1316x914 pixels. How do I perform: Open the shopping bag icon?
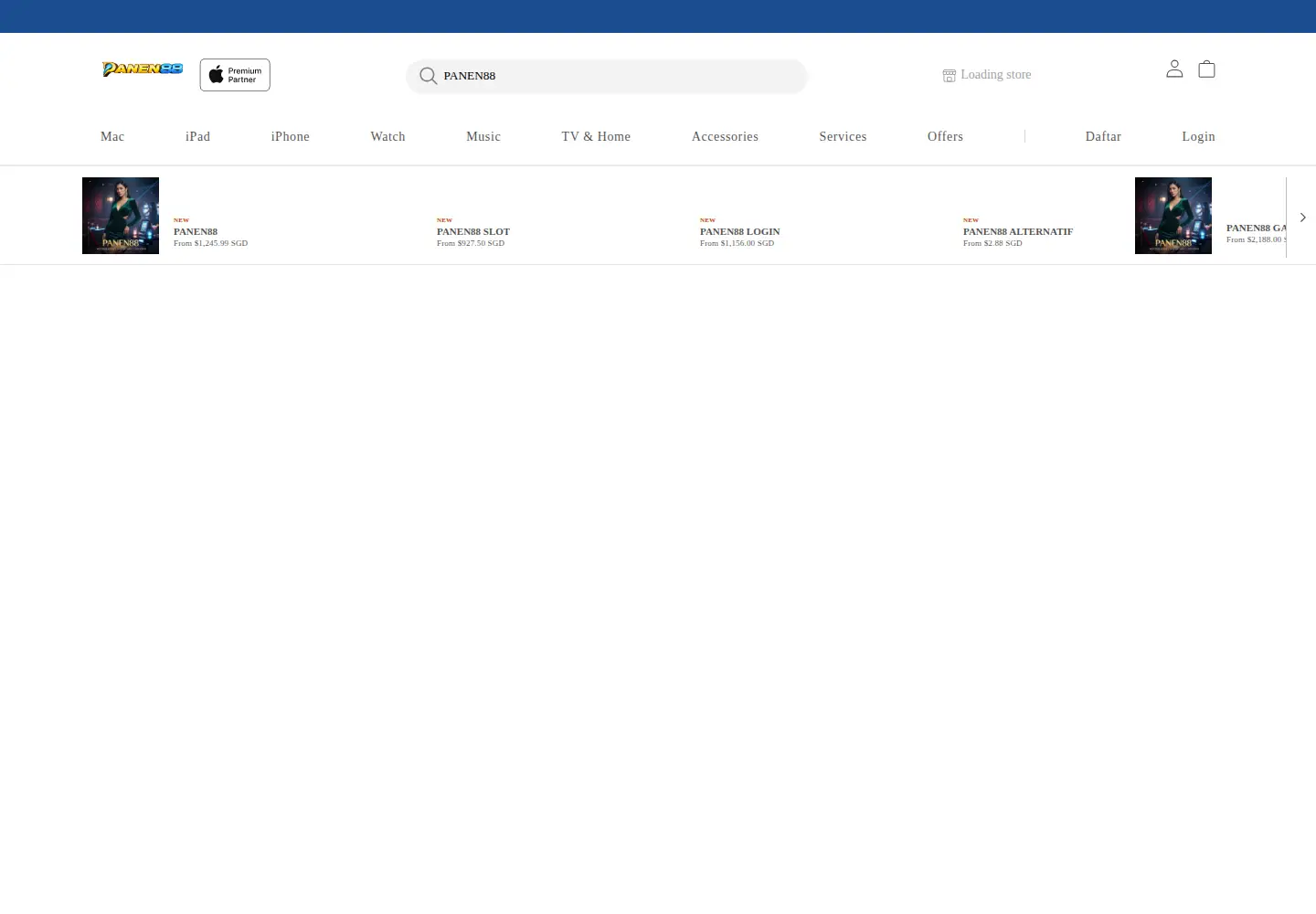(x=1206, y=69)
